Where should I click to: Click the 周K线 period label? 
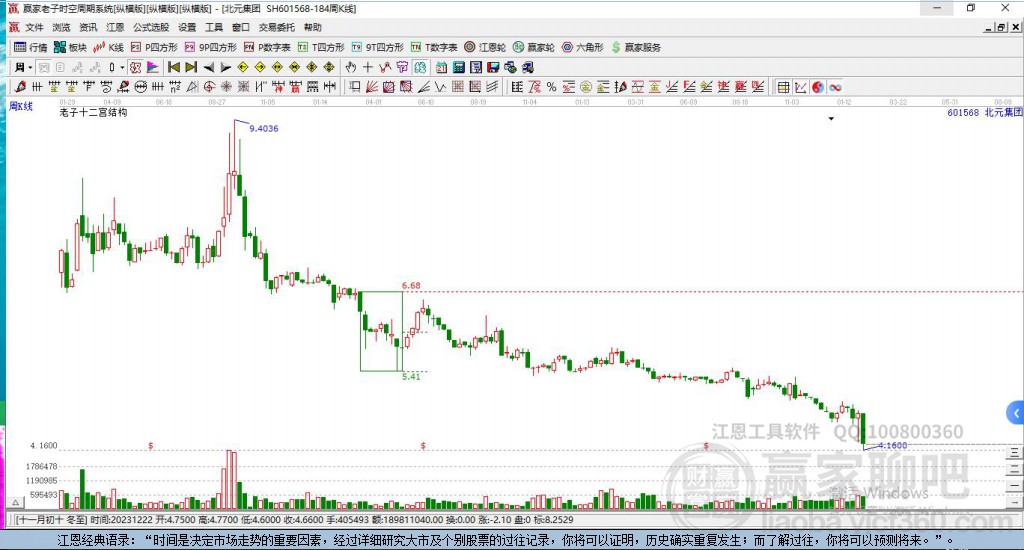click(x=21, y=106)
